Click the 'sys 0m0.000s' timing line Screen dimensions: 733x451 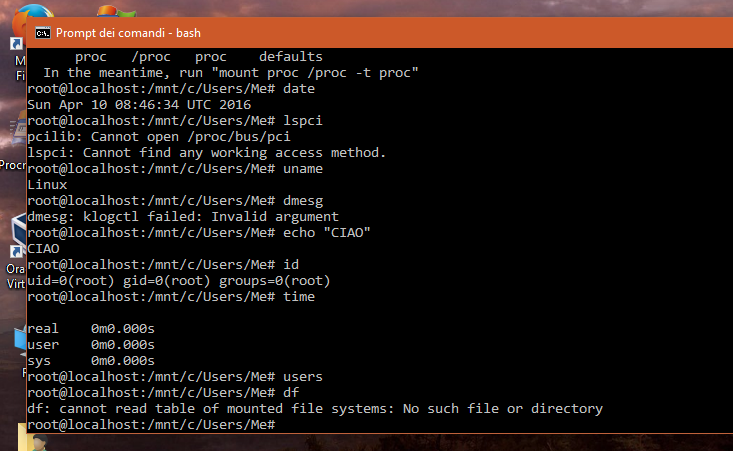(x=91, y=360)
